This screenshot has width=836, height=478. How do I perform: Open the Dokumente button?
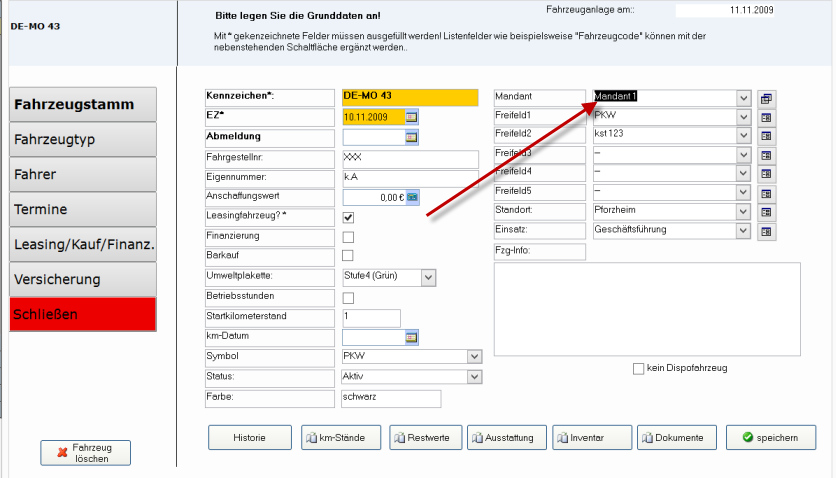[677, 438]
